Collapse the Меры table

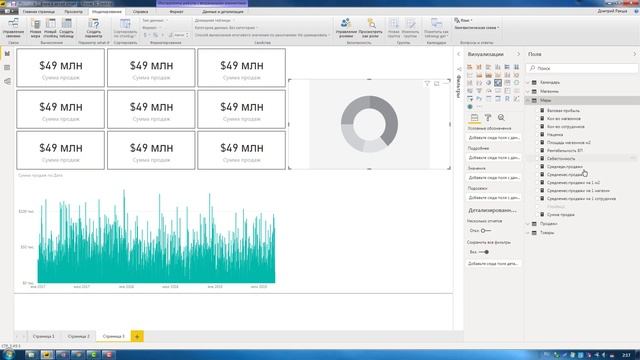click(528, 100)
